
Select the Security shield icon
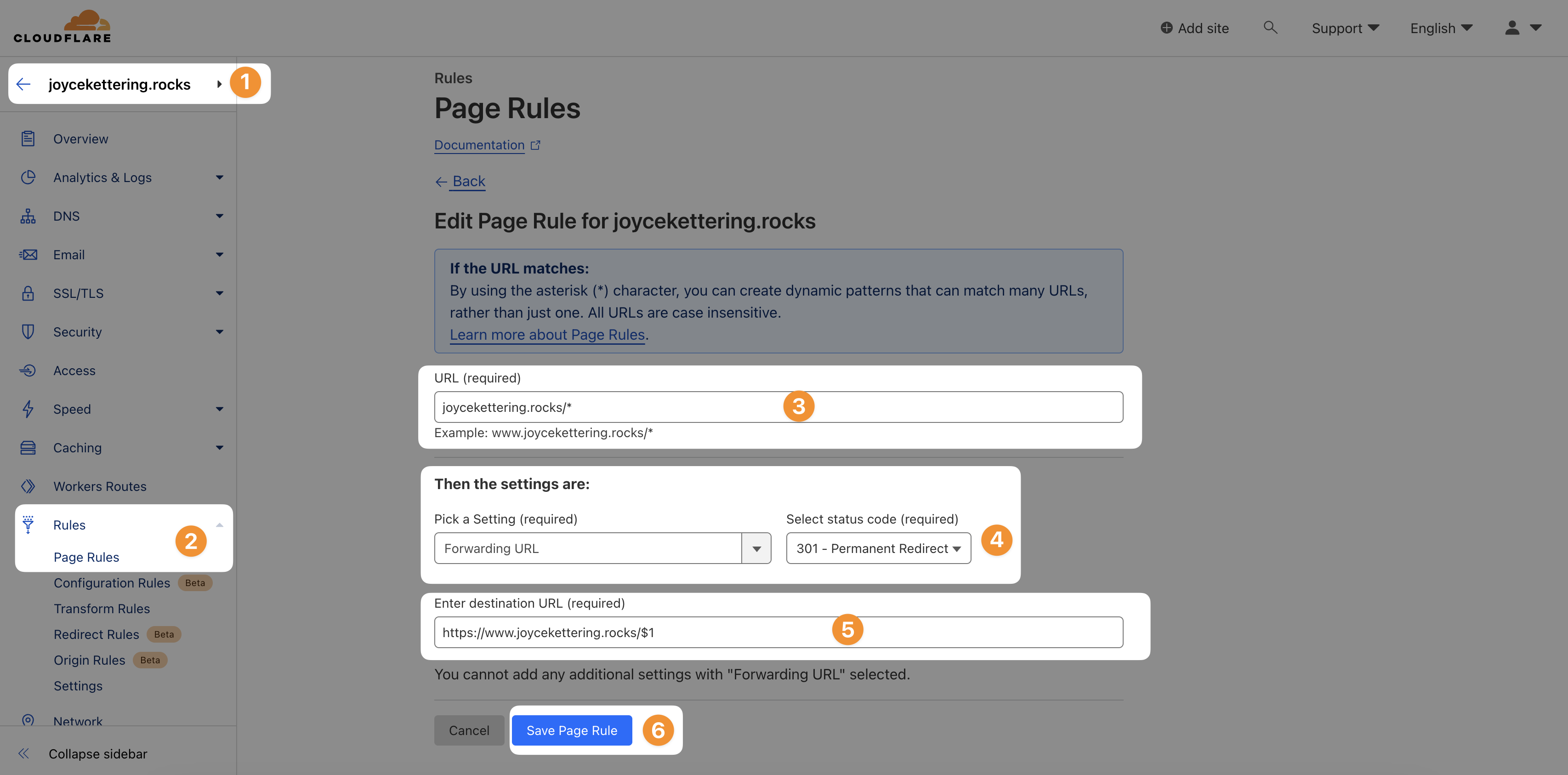[28, 331]
